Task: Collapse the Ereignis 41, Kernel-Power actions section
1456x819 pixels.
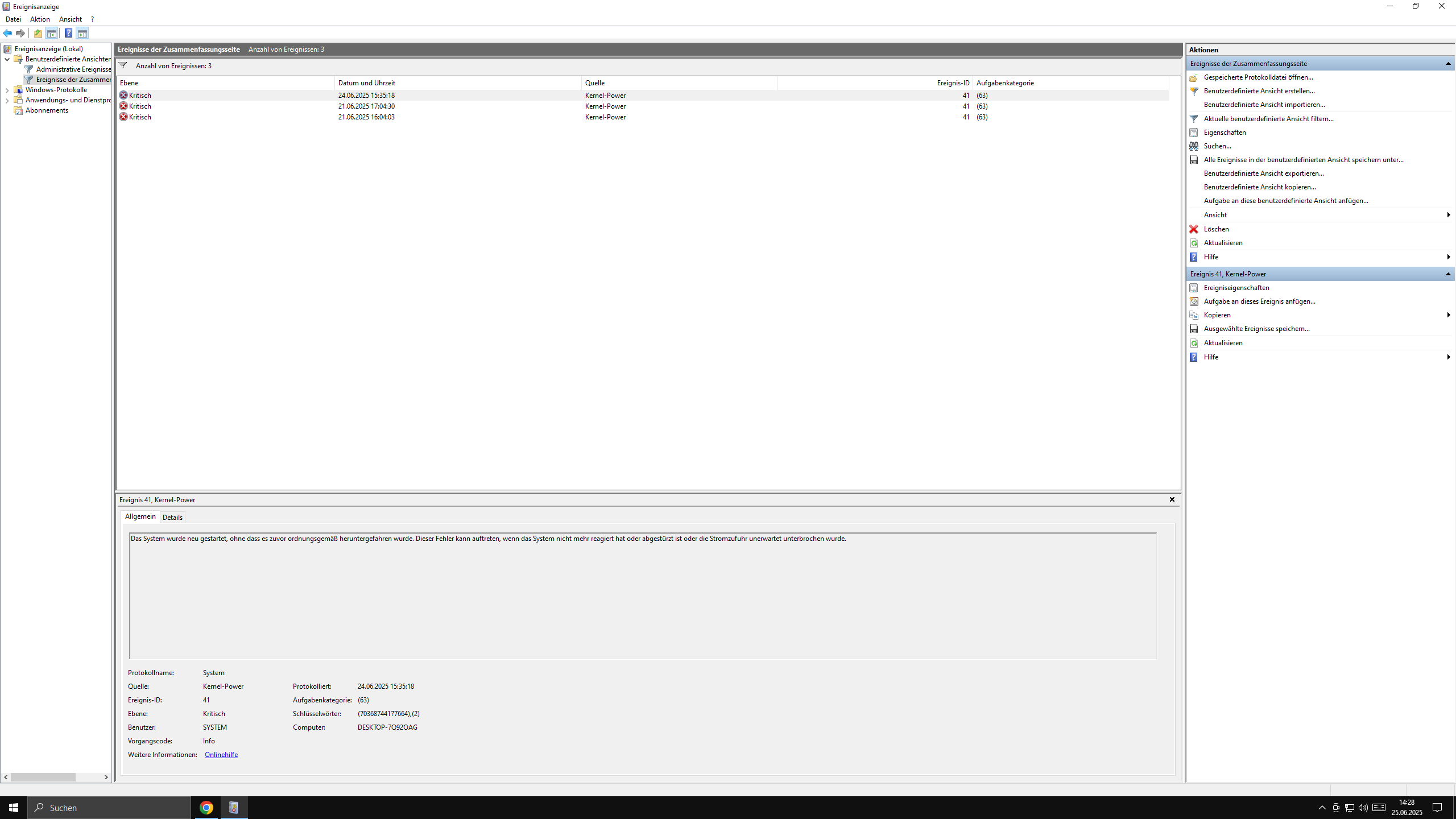Action: tap(1448, 274)
